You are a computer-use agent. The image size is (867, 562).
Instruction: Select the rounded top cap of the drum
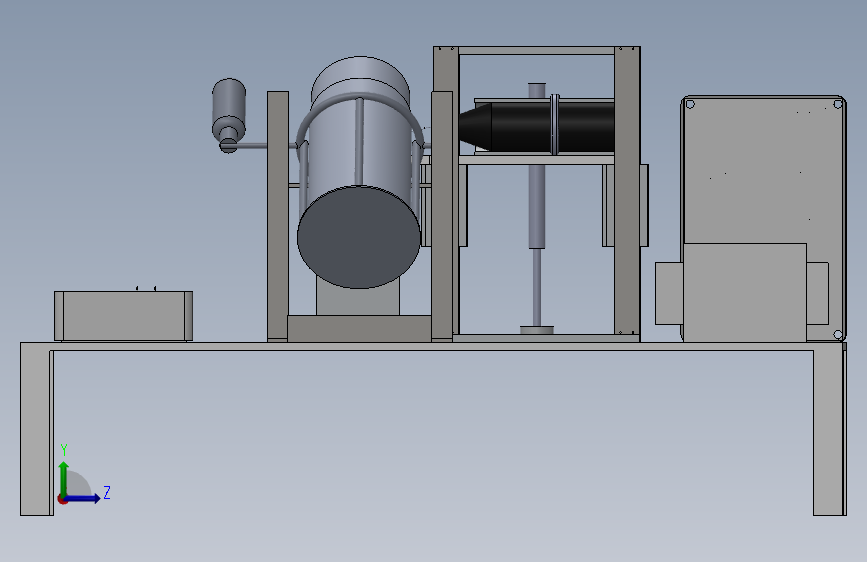pos(361,76)
